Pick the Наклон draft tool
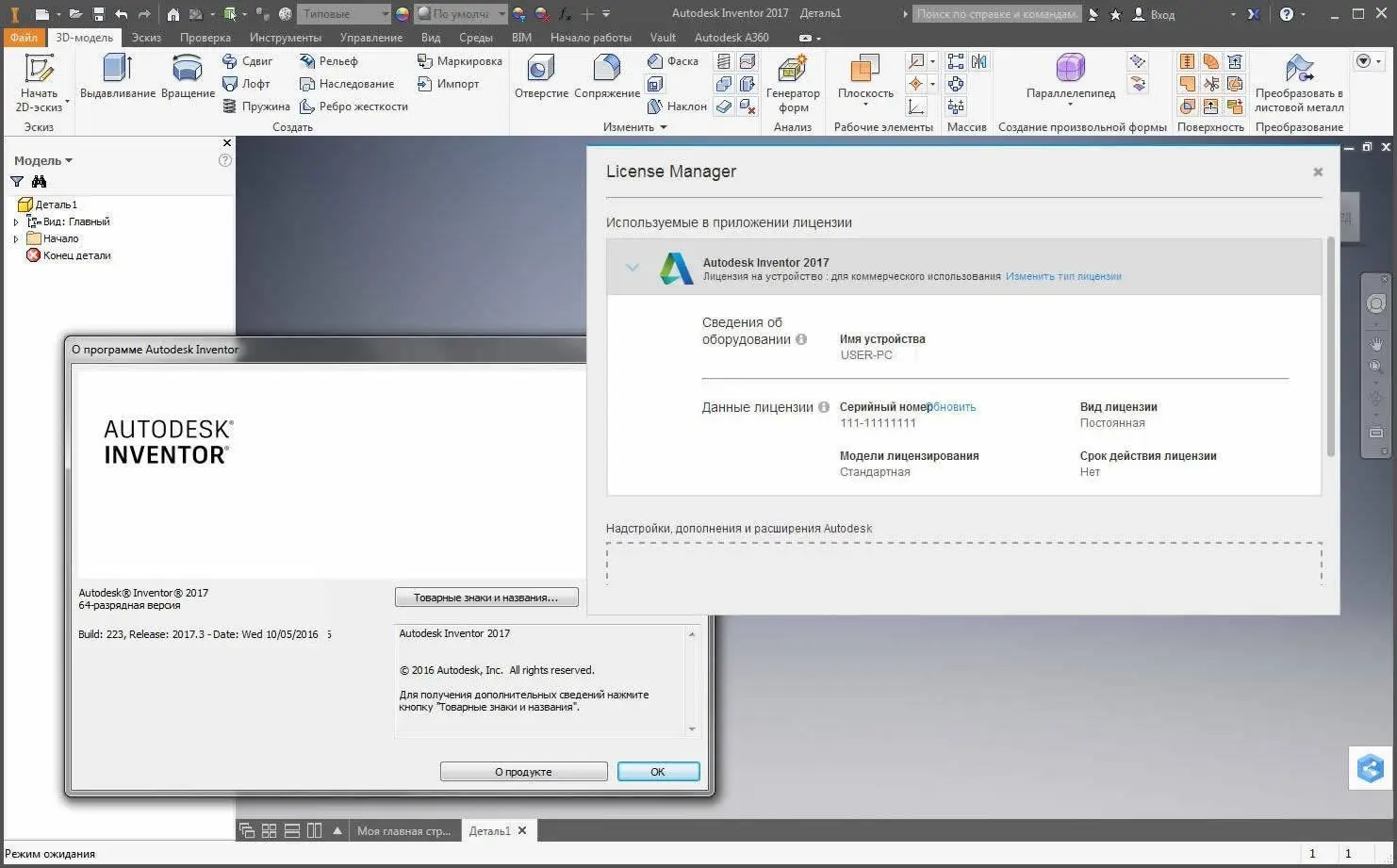 pos(677,106)
